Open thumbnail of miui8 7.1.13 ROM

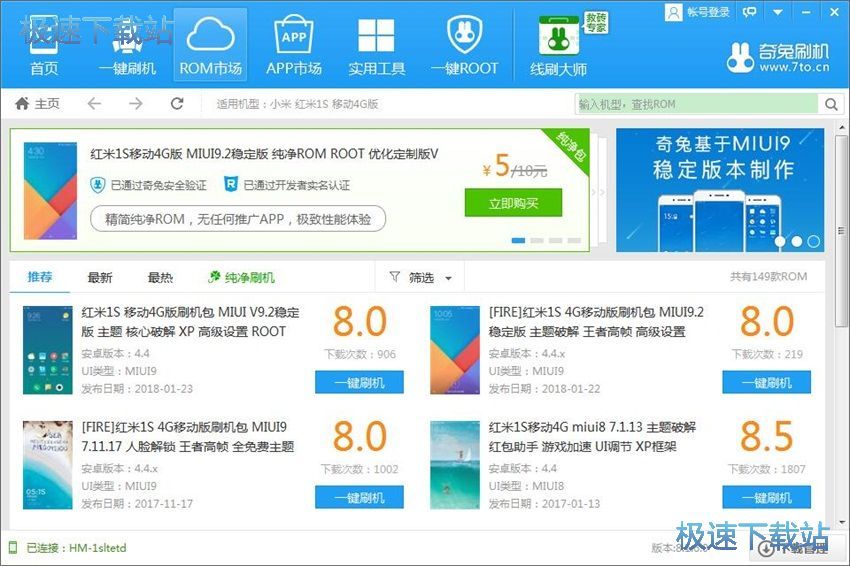[455, 465]
